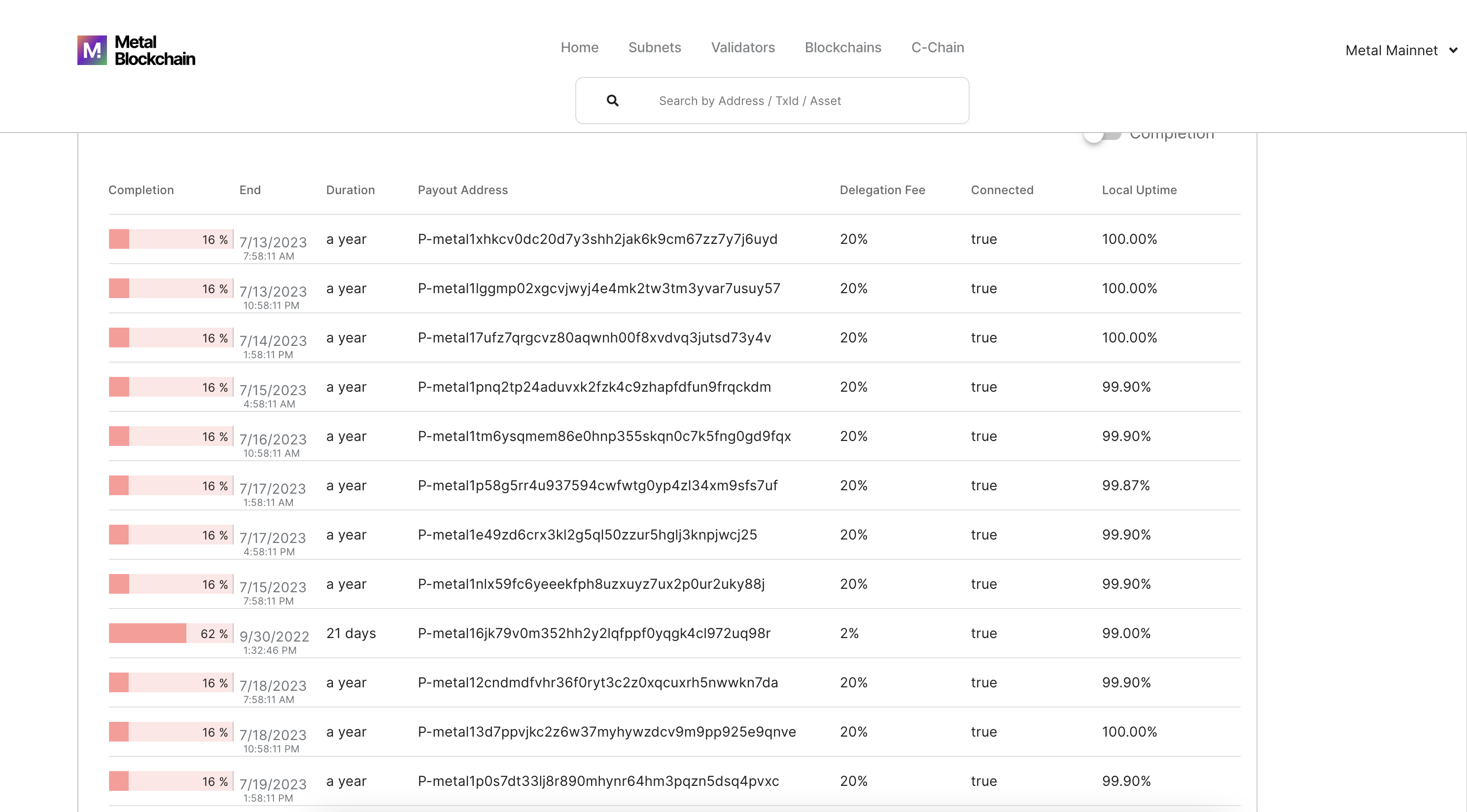This screenshot has width=1467, height=812.
Task: Open payout address ending in 7usuy57
Action: [598, 288]
